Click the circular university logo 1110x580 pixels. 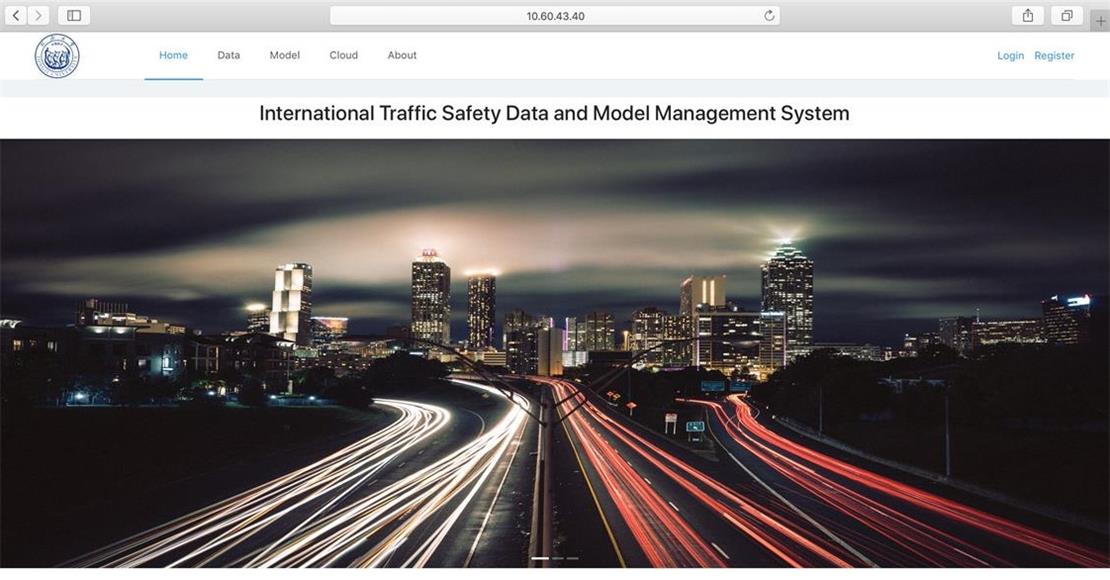point(57,56)
